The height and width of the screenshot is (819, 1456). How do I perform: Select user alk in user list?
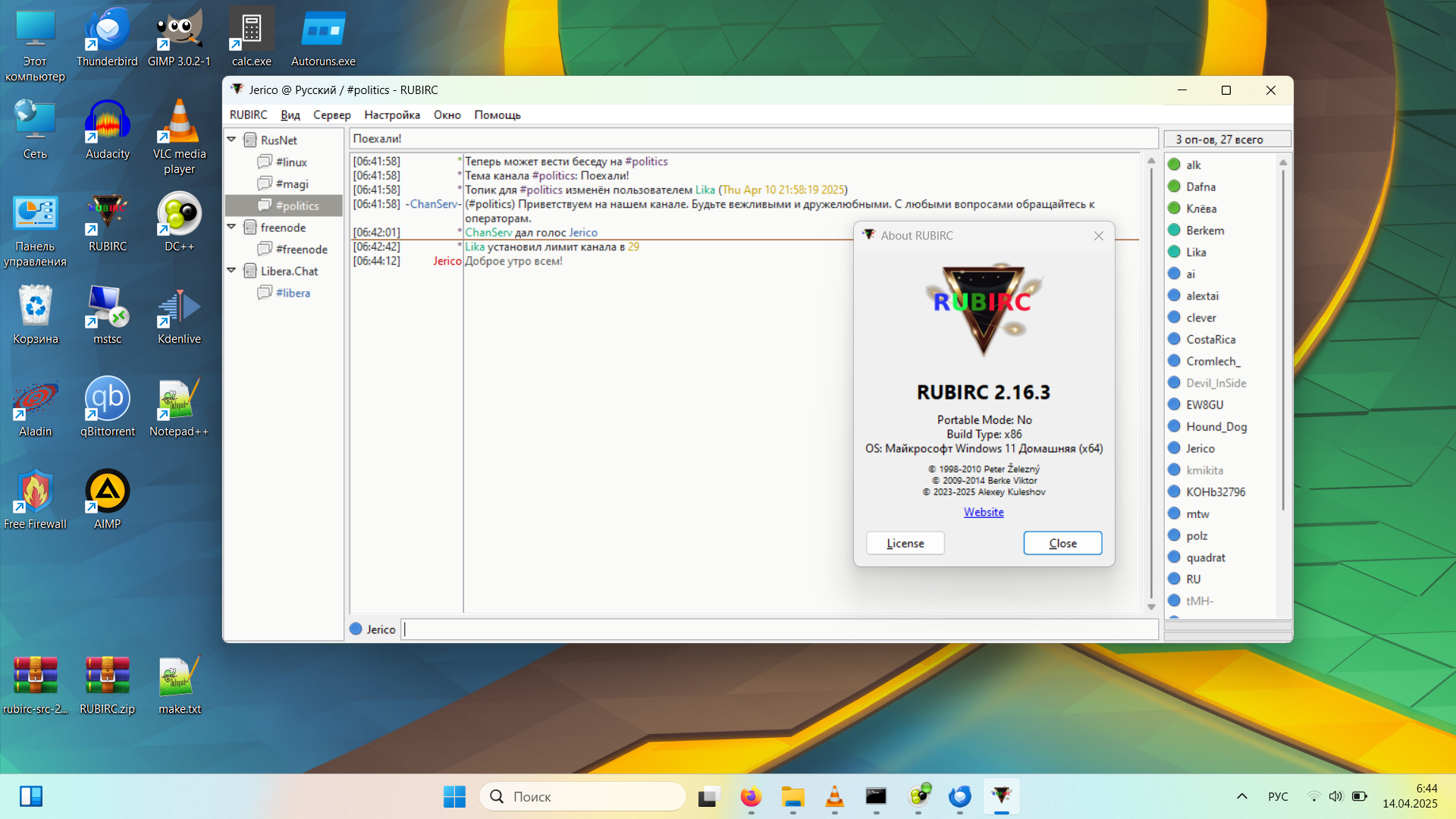(1193, 165)
